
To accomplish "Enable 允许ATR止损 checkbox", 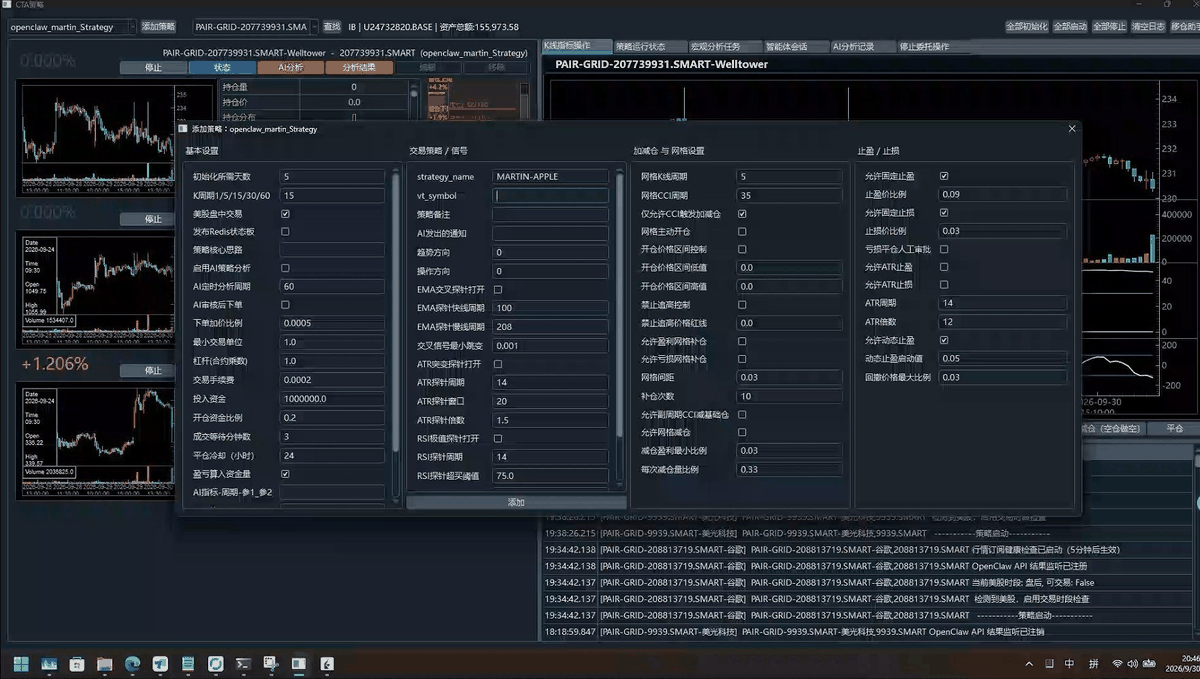I will [944, 285].
